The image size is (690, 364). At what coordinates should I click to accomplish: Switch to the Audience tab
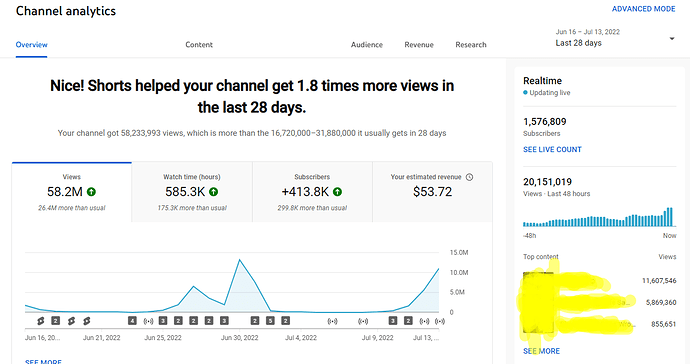click(367, 44)
